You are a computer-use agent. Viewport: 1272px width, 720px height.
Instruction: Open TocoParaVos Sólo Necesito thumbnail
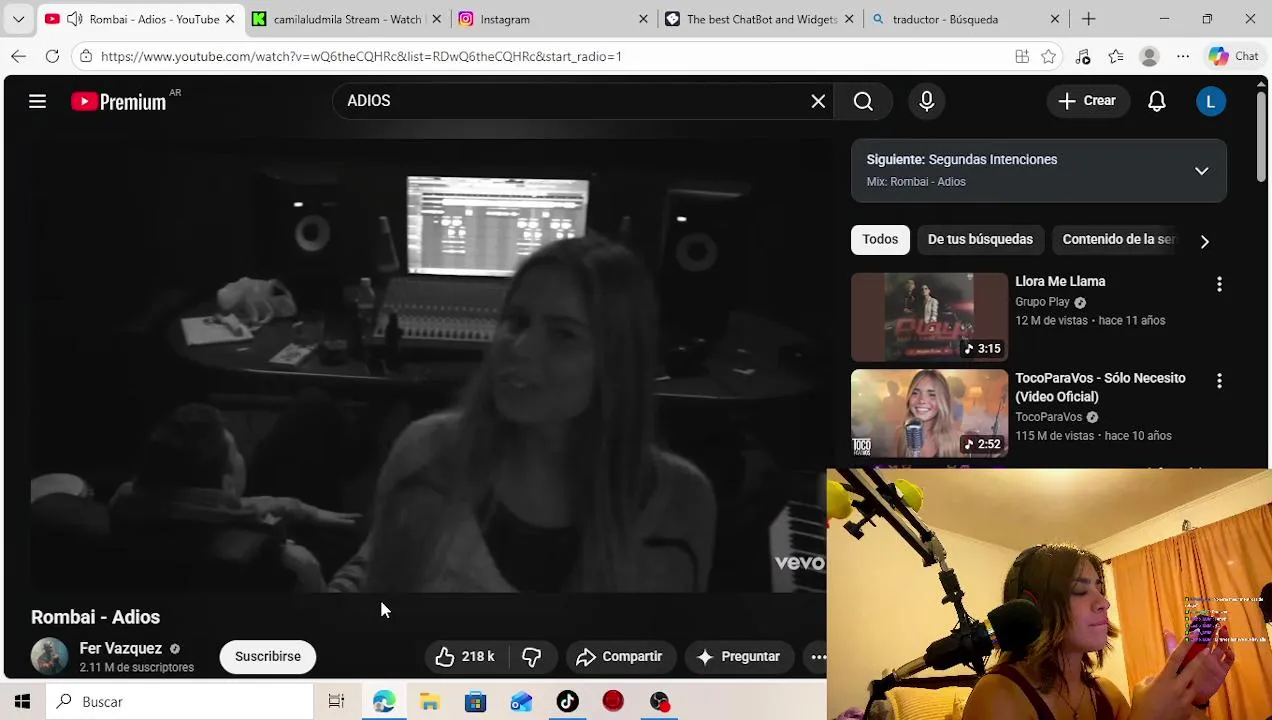(x=929, y=413)
